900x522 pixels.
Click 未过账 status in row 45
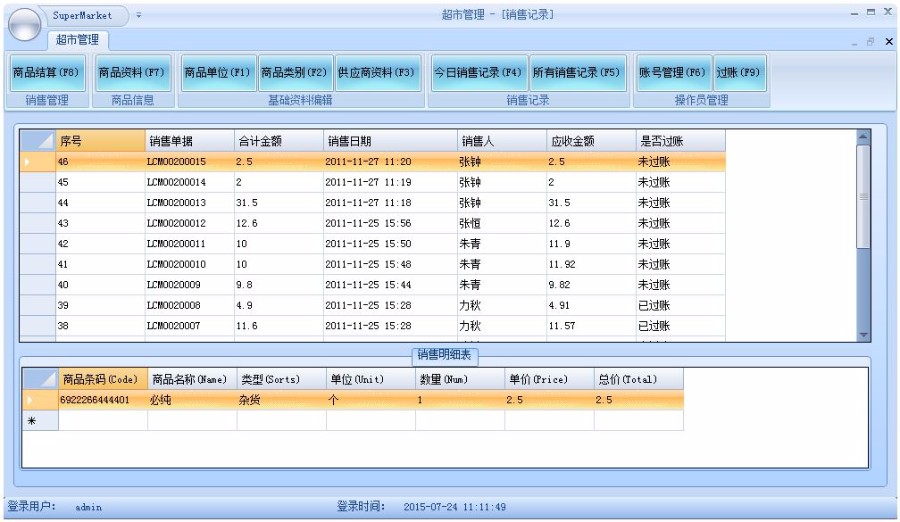[681, 182]
